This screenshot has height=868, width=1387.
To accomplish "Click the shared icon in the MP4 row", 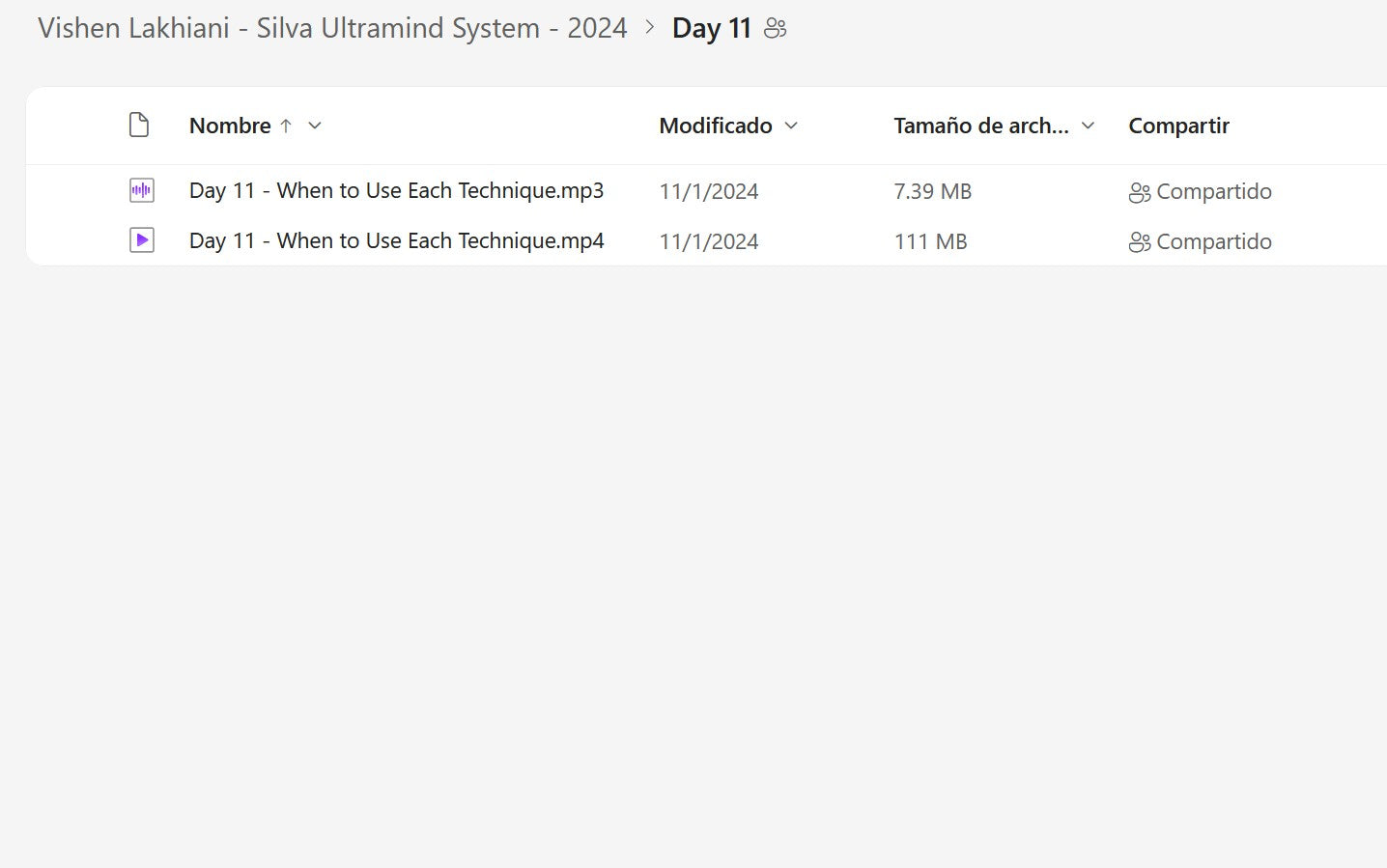I will (x=1140, y=242).
